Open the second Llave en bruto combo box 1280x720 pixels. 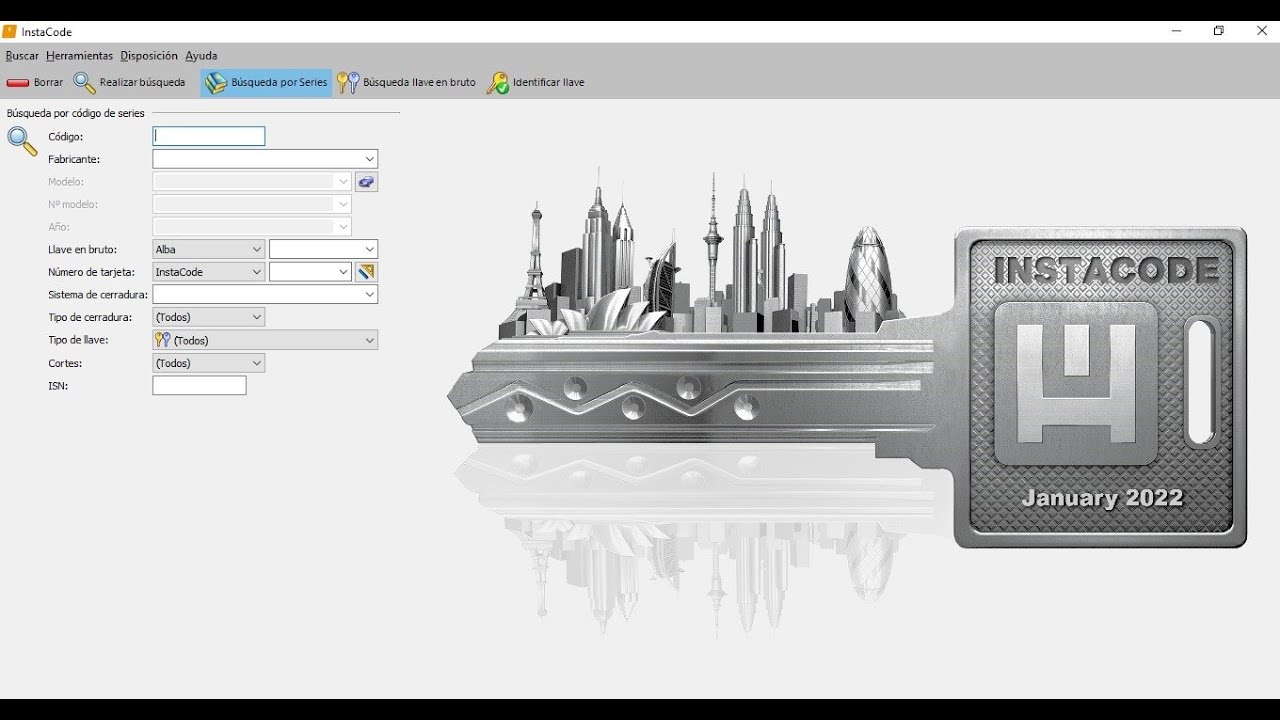(x=324, y=249)
